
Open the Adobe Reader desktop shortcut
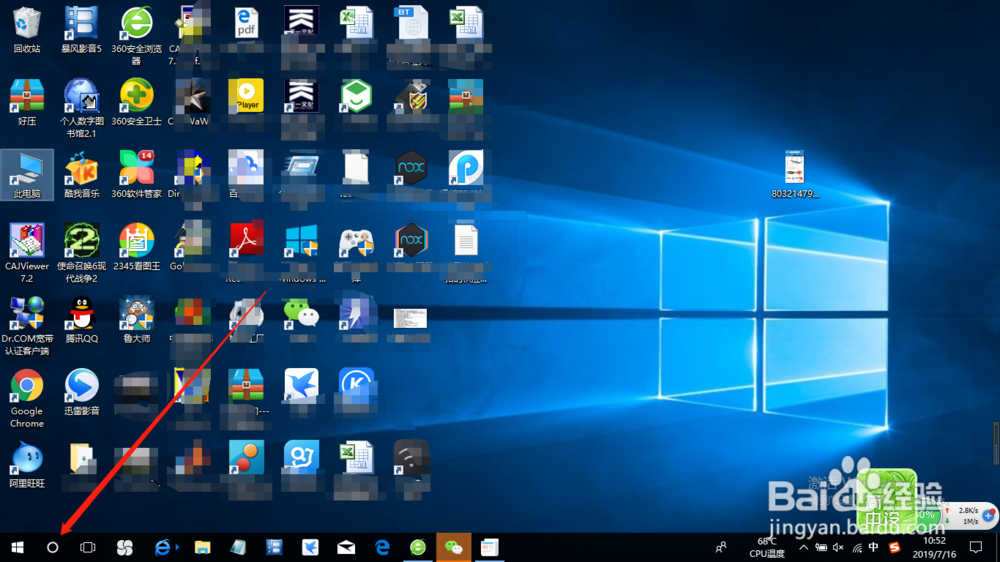(x=246, y=240)
